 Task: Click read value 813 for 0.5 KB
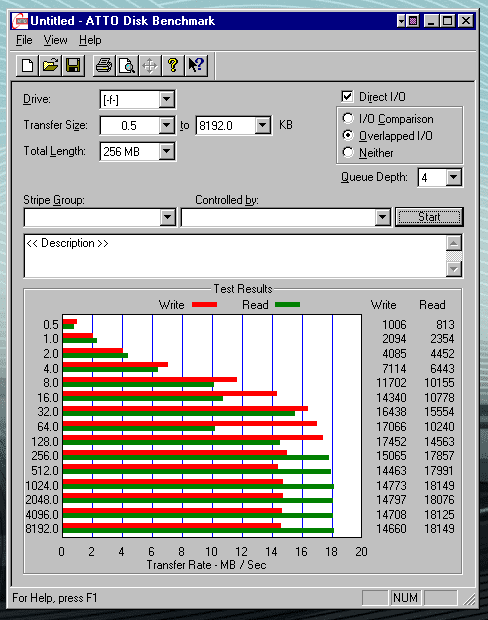coord(445,325)
